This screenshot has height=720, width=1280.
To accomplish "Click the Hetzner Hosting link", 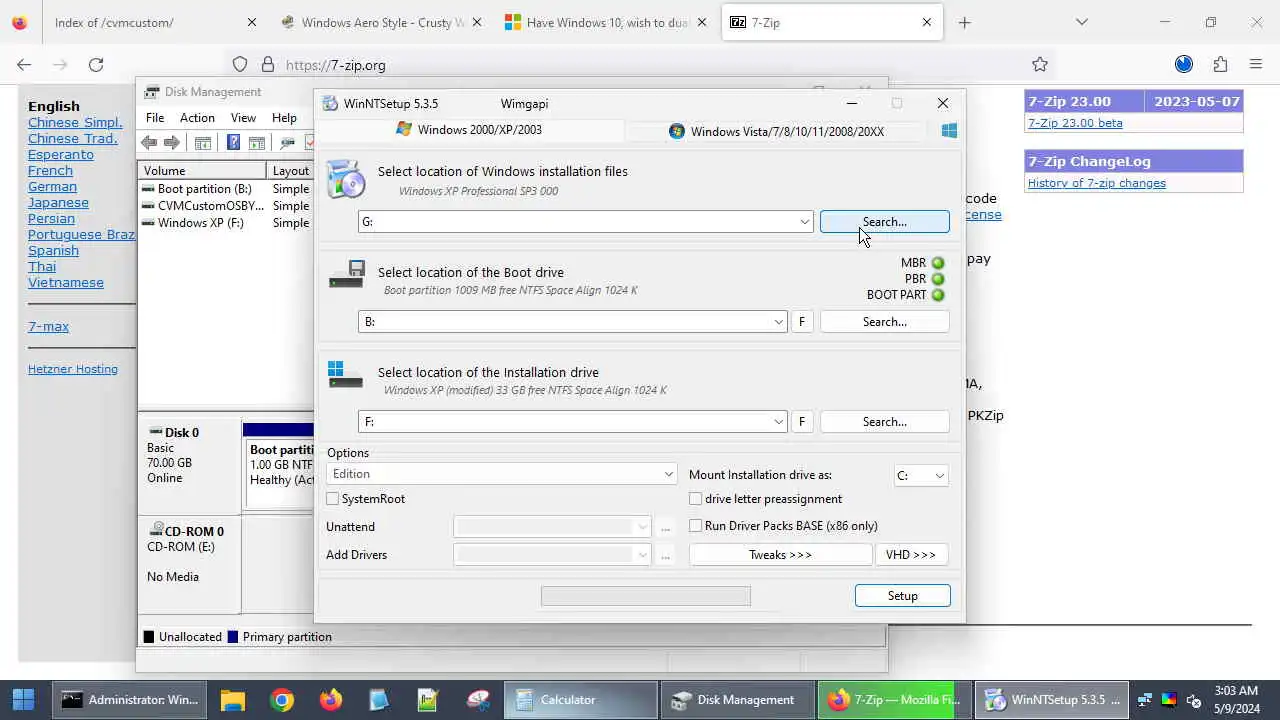I will coord(73,369).
